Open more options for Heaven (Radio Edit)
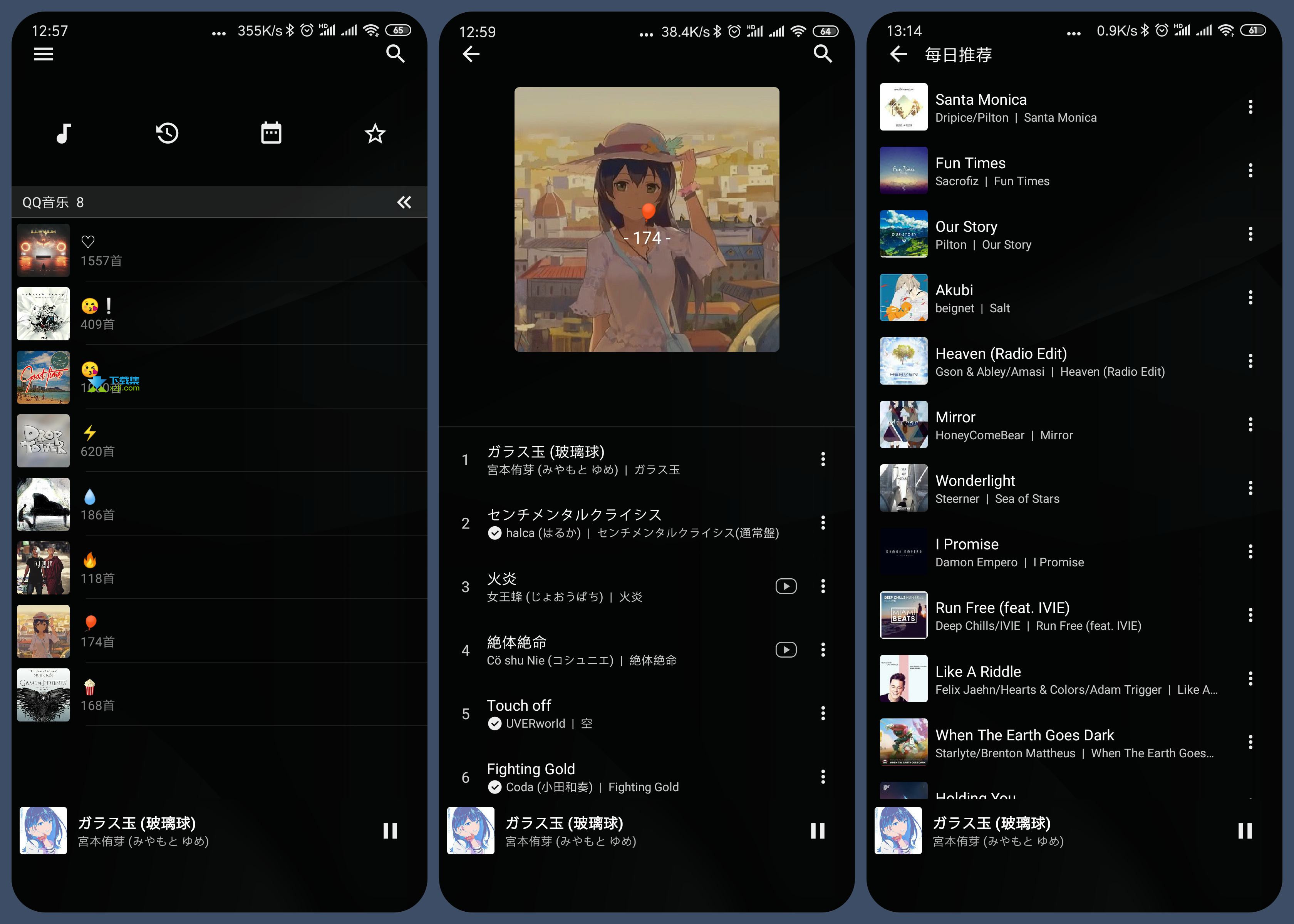Screen dimensions: 1294x924 tap(1250, 361)
